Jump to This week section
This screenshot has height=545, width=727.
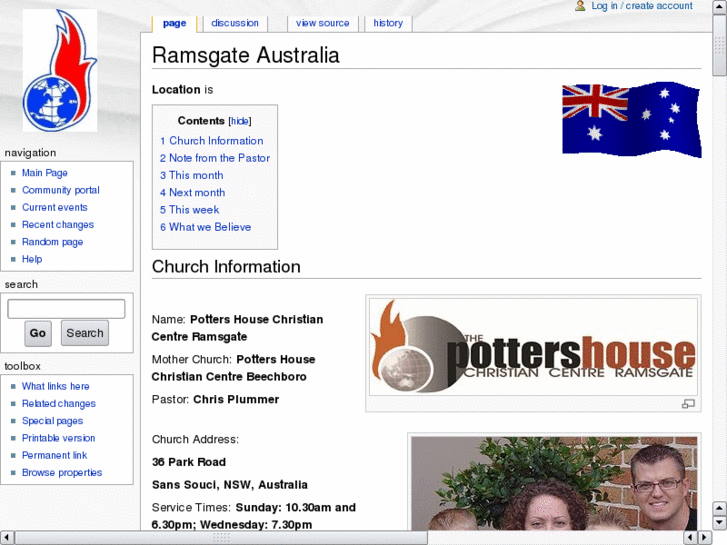click(x=189, y=210)
